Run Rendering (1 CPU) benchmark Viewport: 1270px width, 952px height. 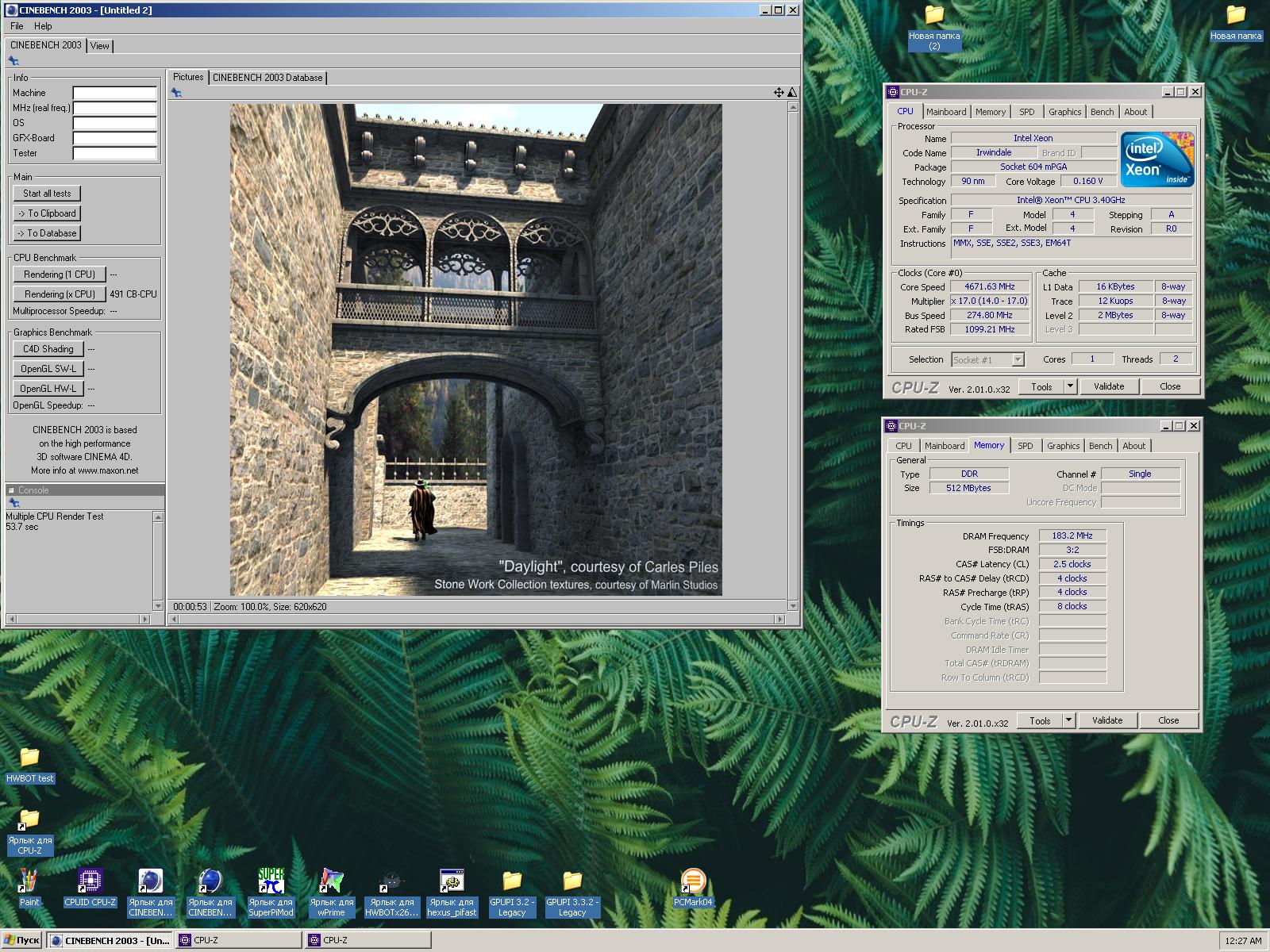click(x=60, y=274)
